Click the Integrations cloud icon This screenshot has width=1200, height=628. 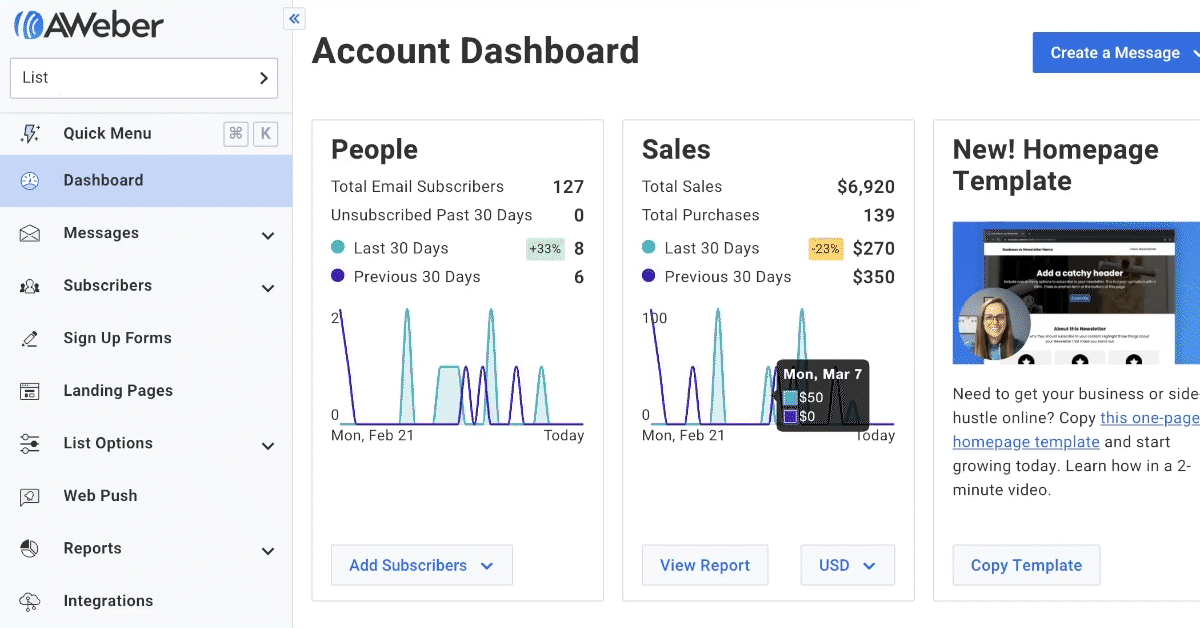pos(30,602)
